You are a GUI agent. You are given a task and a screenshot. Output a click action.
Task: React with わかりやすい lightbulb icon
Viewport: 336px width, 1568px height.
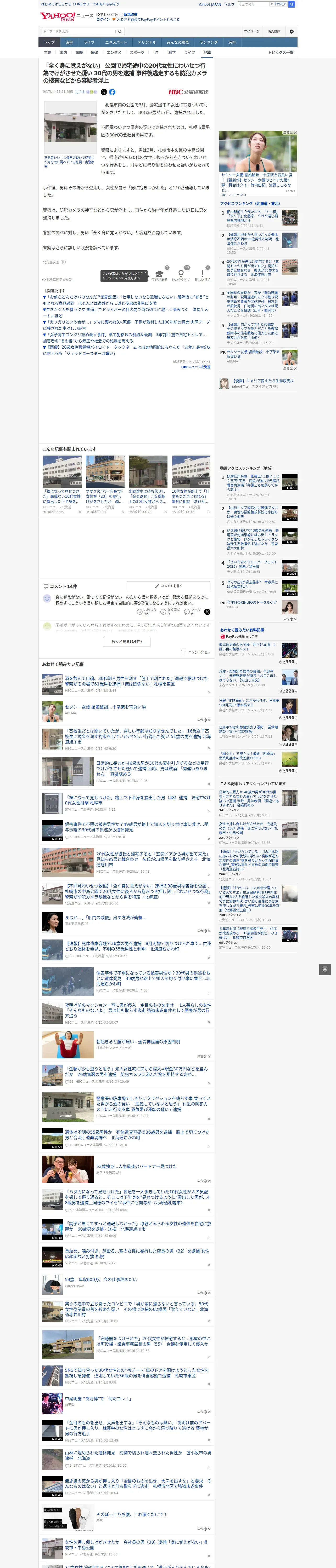click(x=181, y=274)
